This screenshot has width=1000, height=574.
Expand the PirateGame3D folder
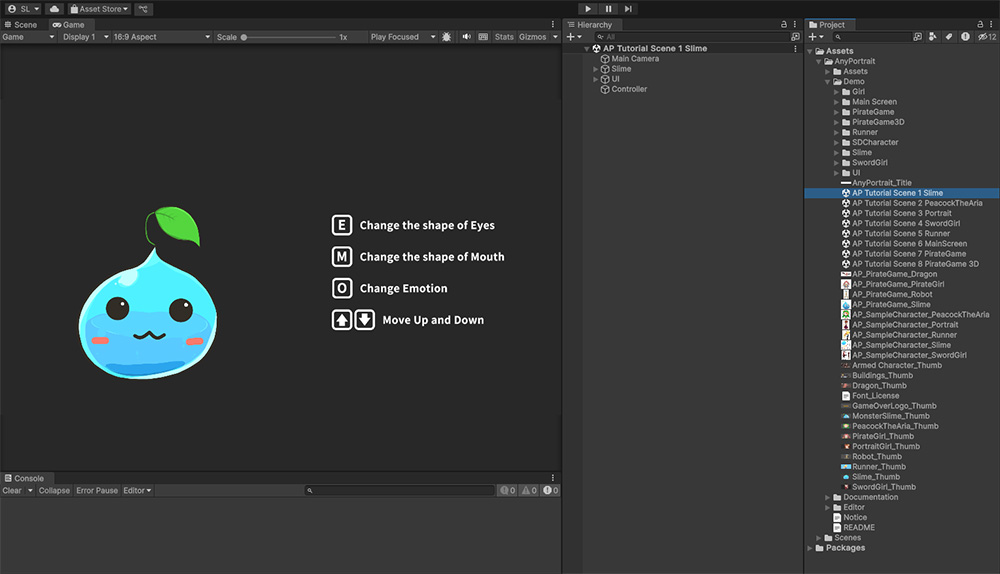point(837,122)
